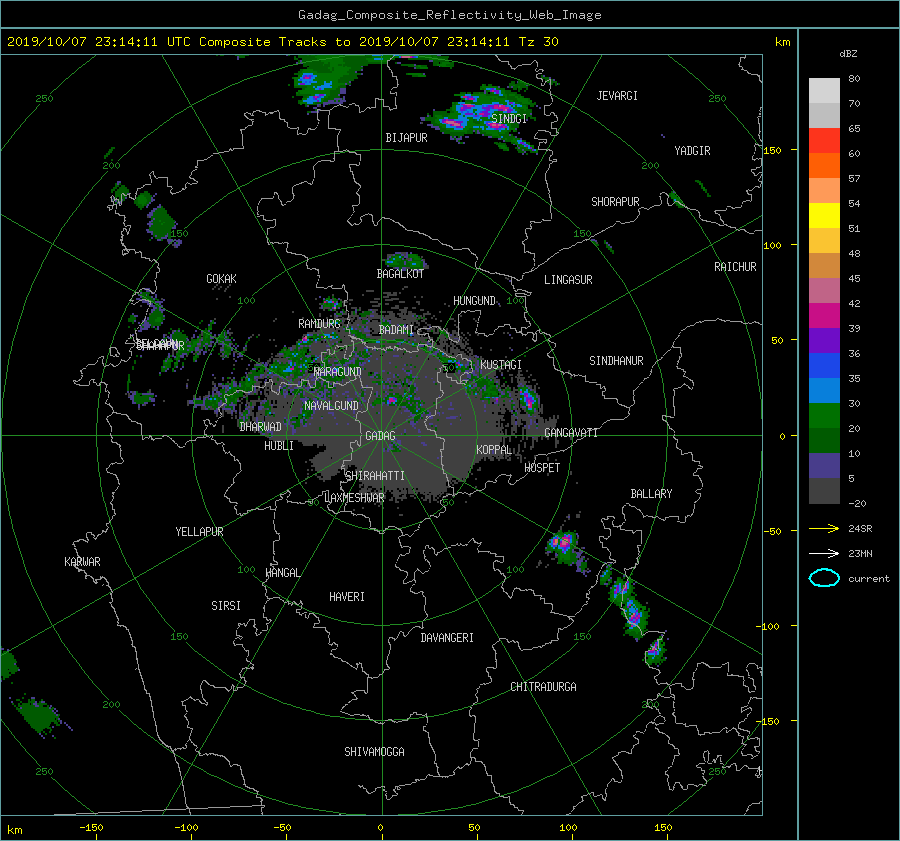
Task: Click the BADAMI city label
Action: click(396, 330)
